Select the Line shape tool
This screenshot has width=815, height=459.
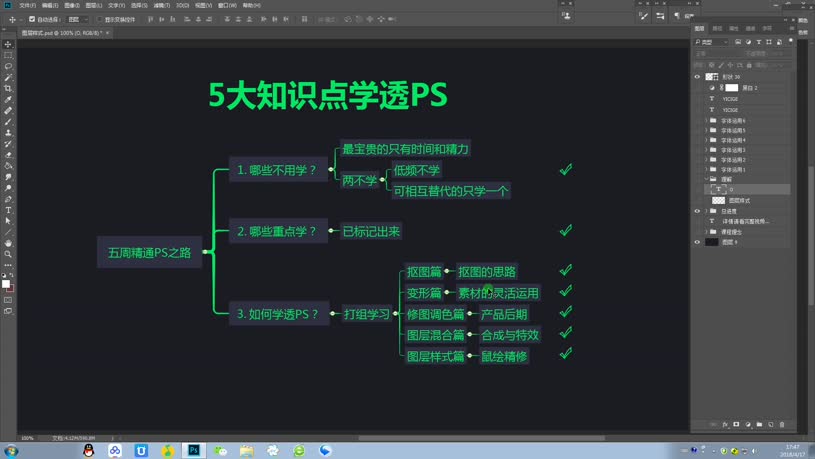click(x=8, y=232)
